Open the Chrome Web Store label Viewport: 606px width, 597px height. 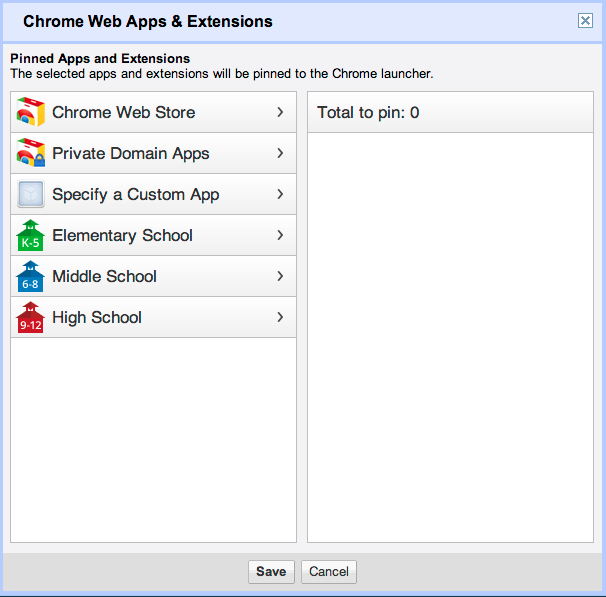coord(123,113)
